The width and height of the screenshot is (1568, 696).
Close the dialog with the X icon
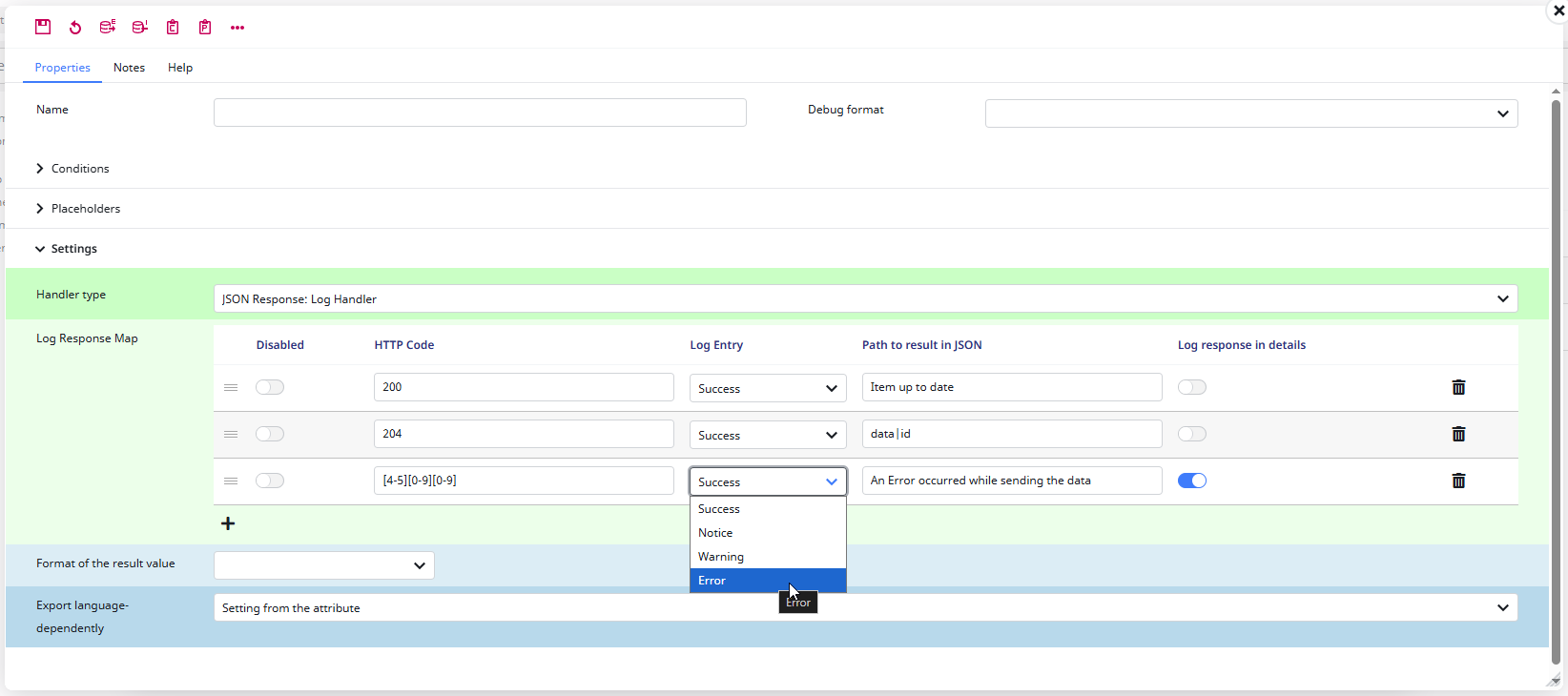tap(1558, 10)
